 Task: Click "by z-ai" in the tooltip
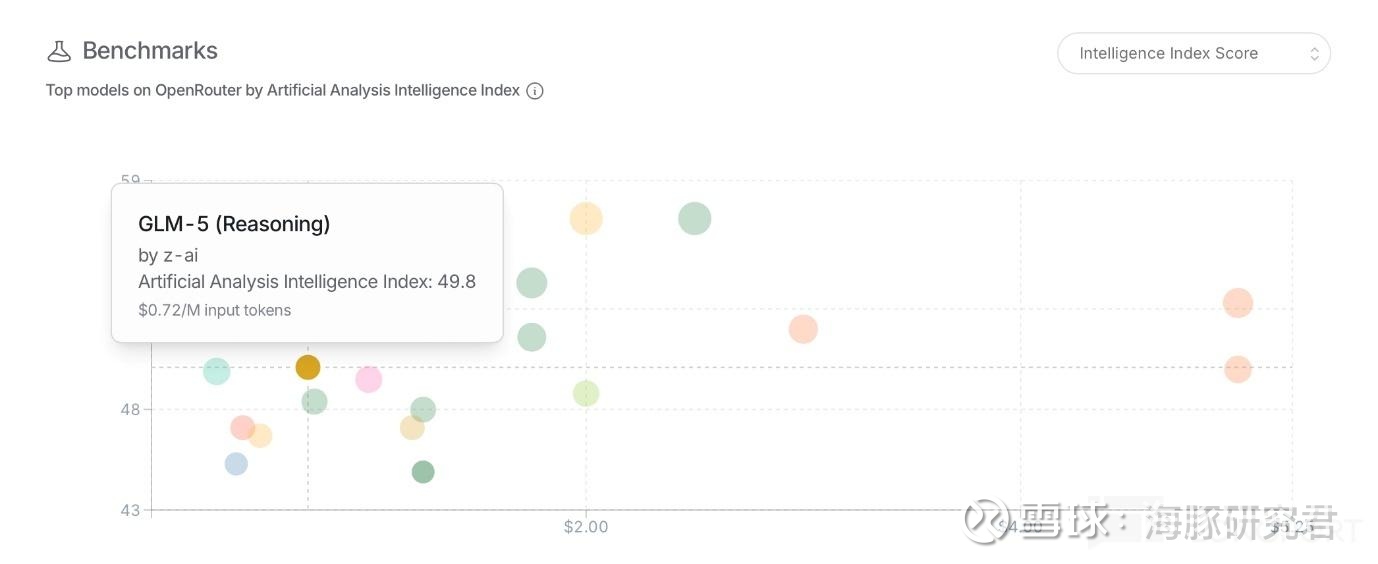[x=168, y=255]
